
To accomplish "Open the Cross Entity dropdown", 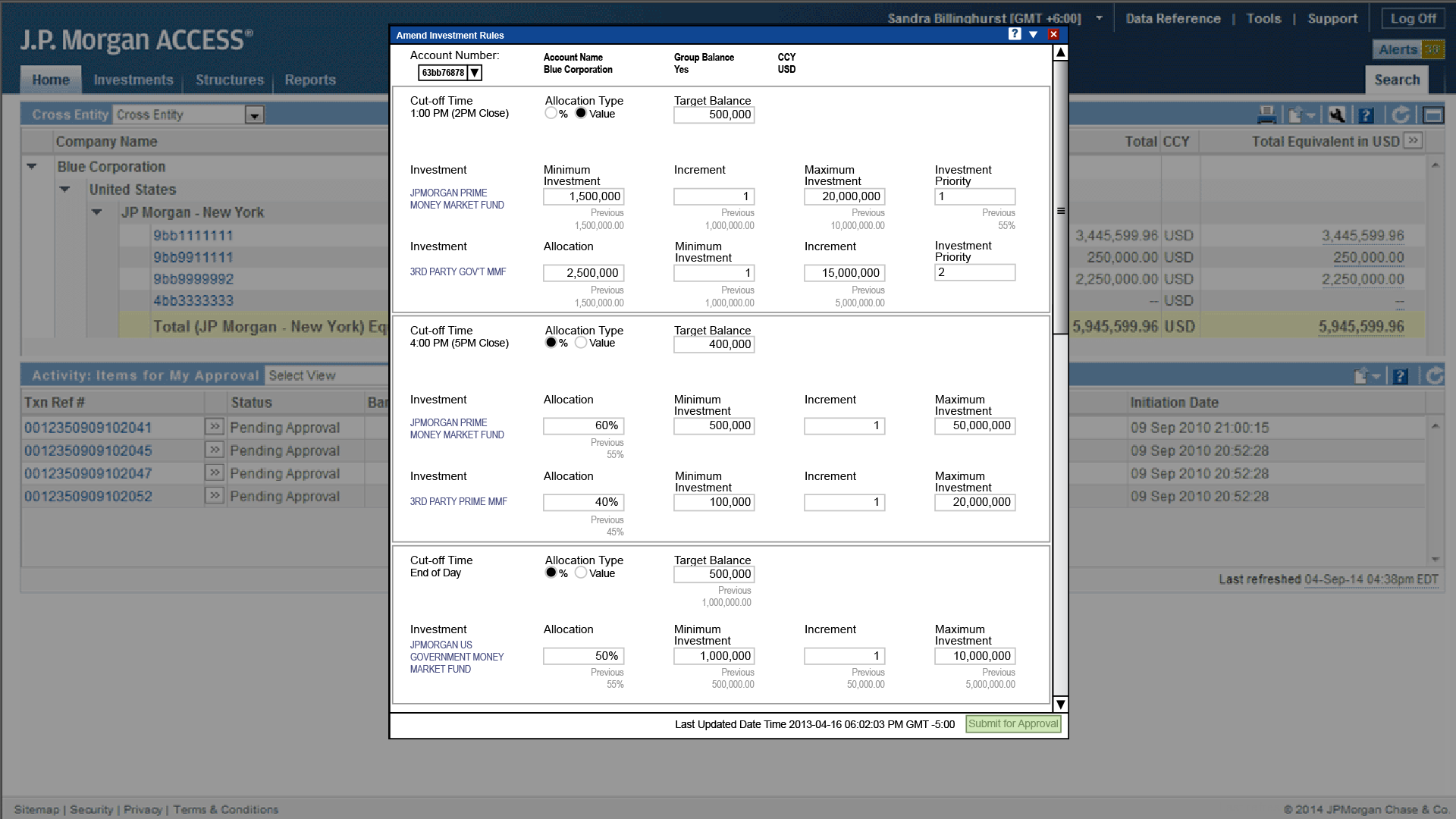I will (254, 115).
